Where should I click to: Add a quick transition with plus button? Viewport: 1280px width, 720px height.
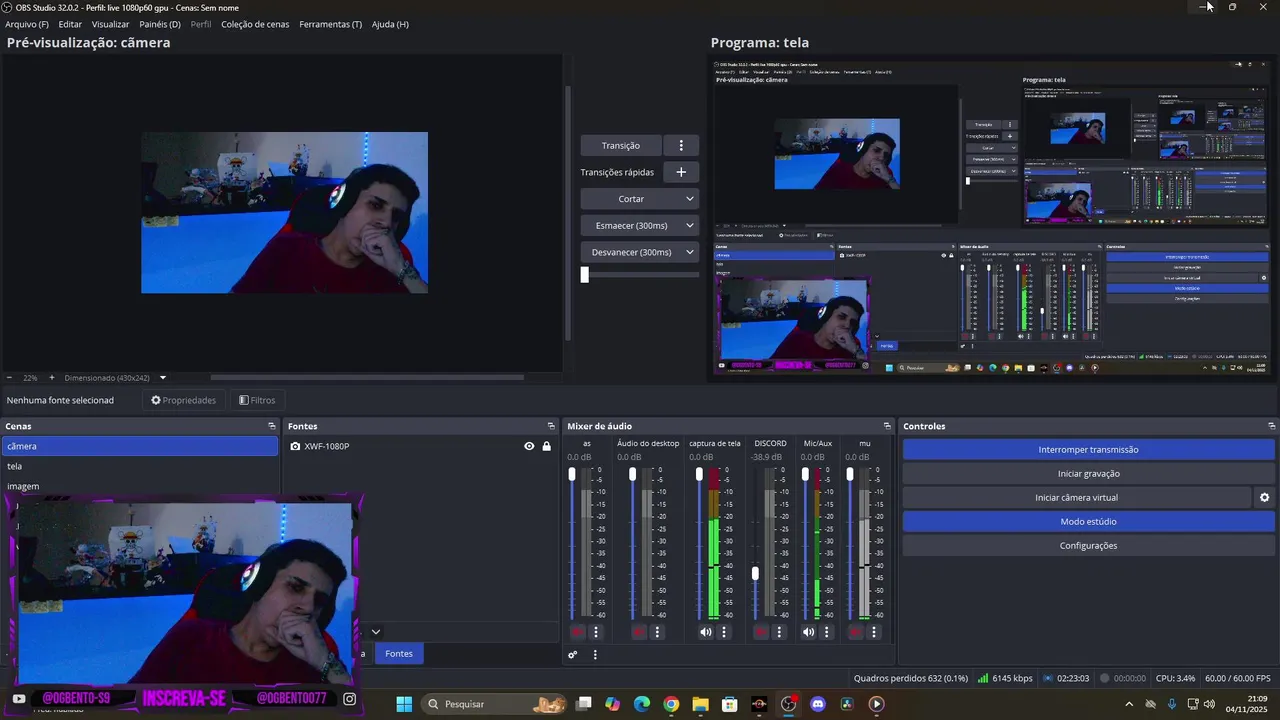681,172
